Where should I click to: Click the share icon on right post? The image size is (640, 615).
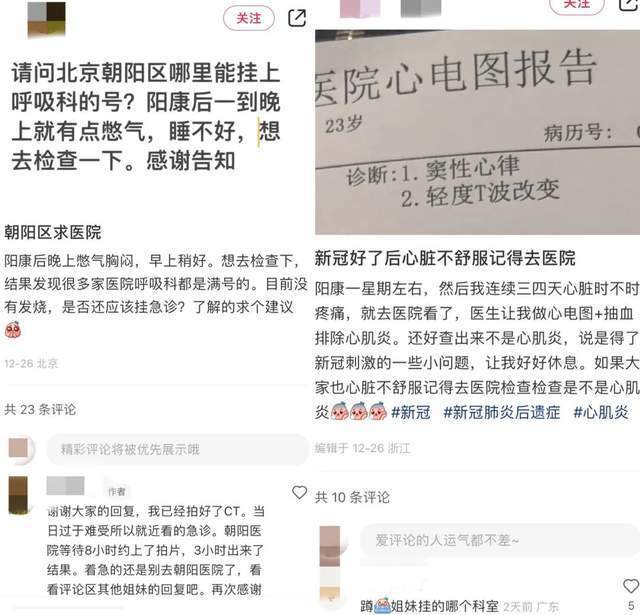coord(629,4)
